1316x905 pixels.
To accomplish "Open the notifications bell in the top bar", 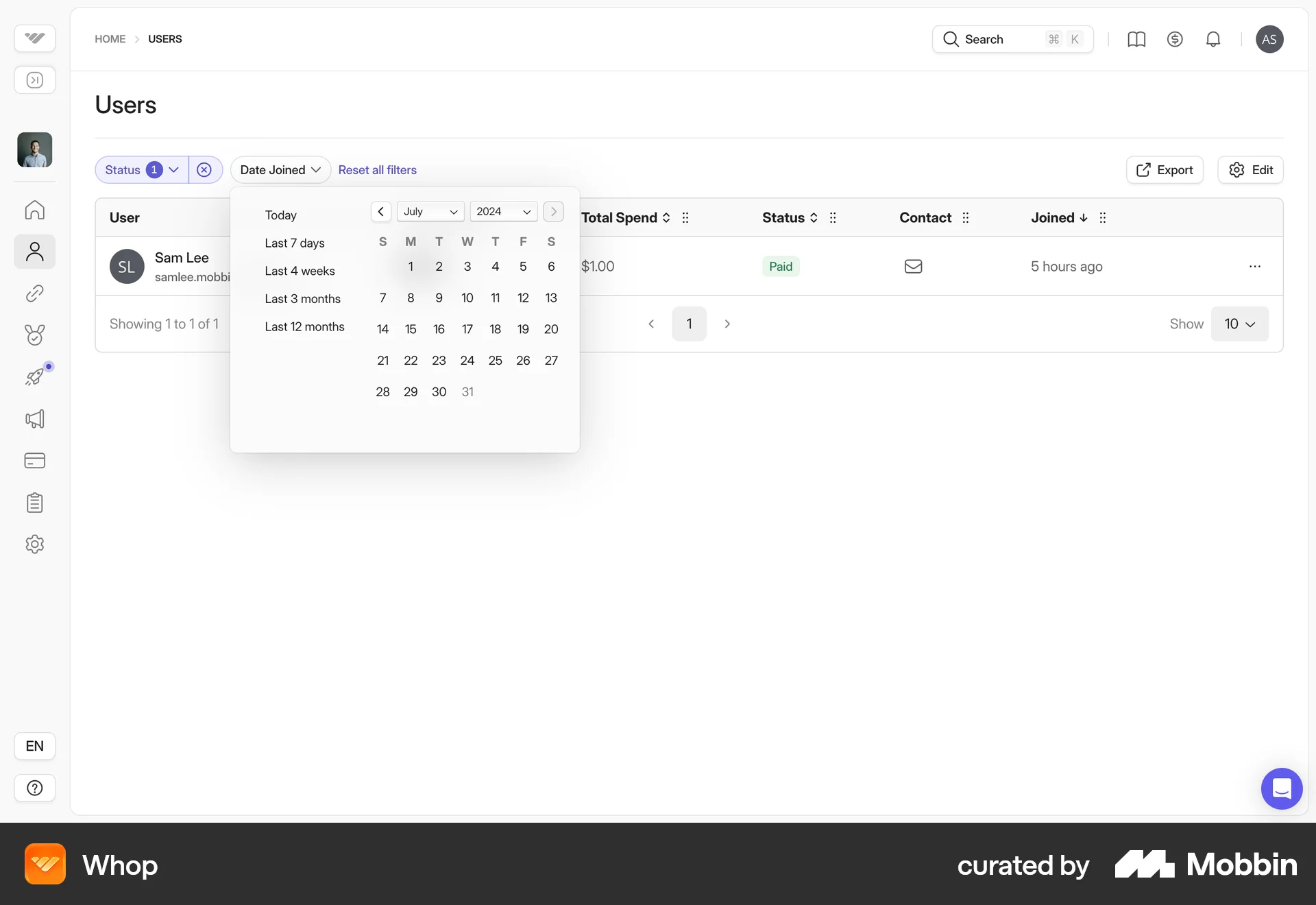I will [x=1213, y=39].
